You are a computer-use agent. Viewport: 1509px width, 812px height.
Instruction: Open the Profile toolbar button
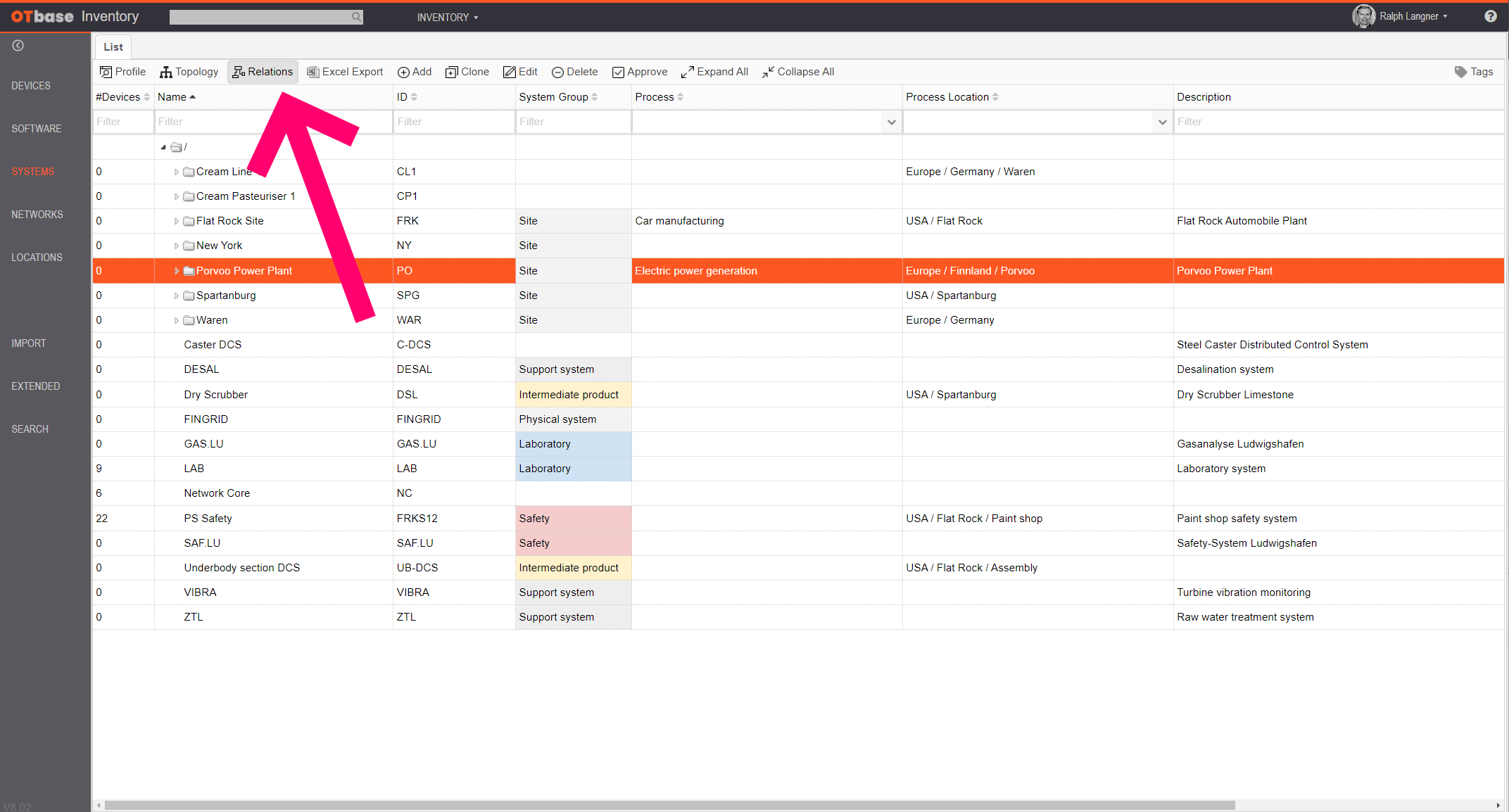122,72
